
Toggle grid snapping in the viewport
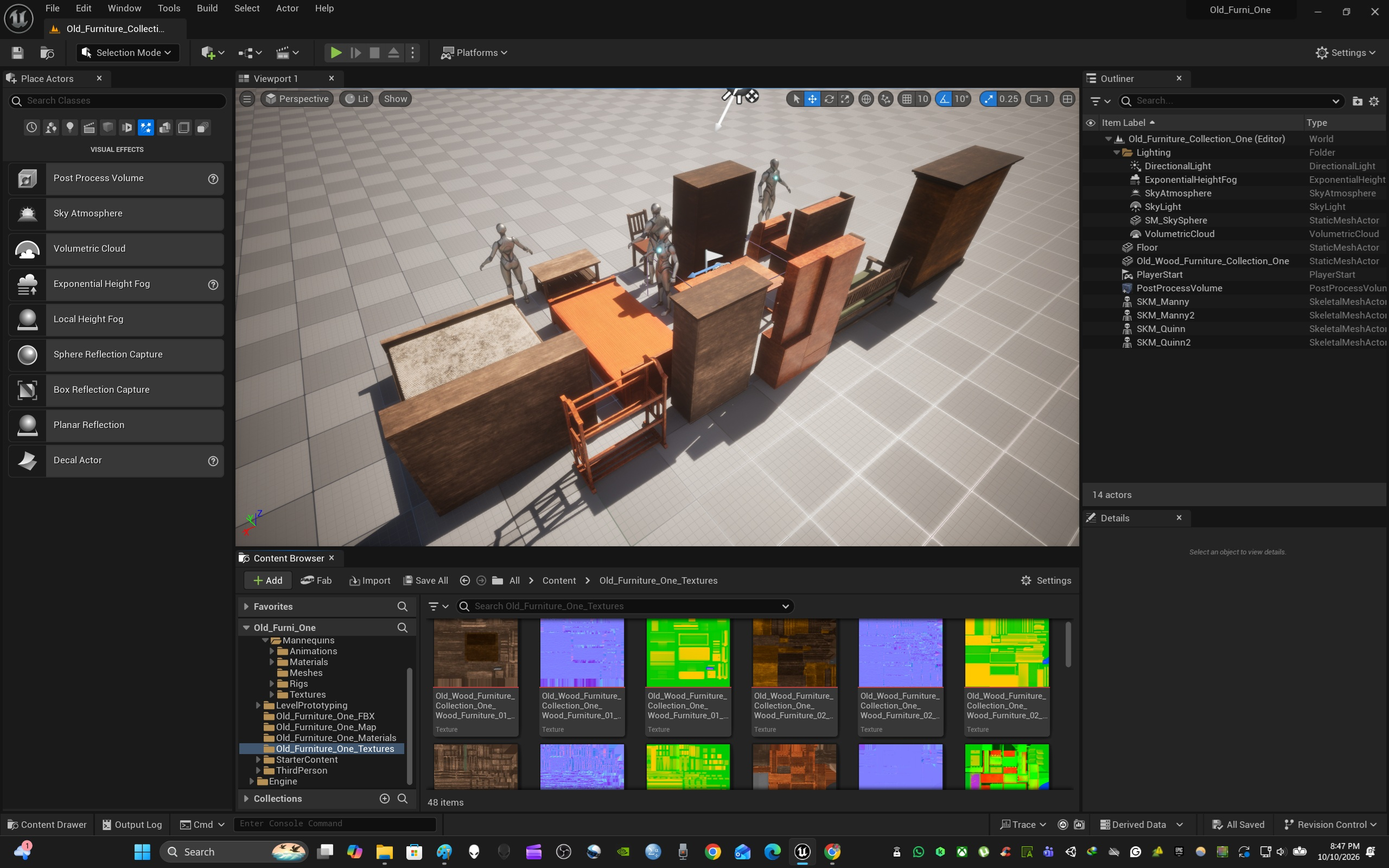tap(907, 99)
